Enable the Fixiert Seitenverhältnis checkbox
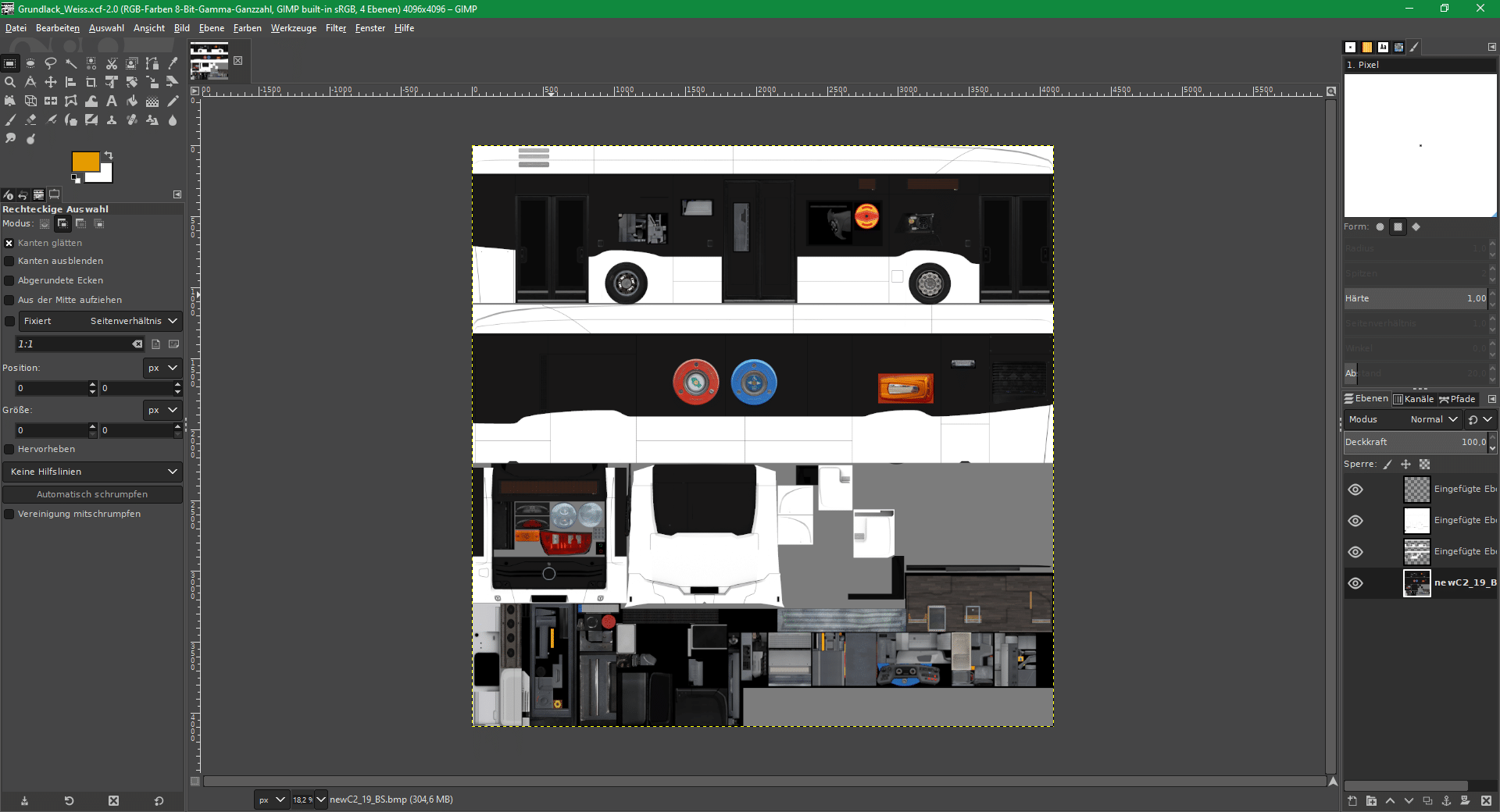 coord(9,321)
